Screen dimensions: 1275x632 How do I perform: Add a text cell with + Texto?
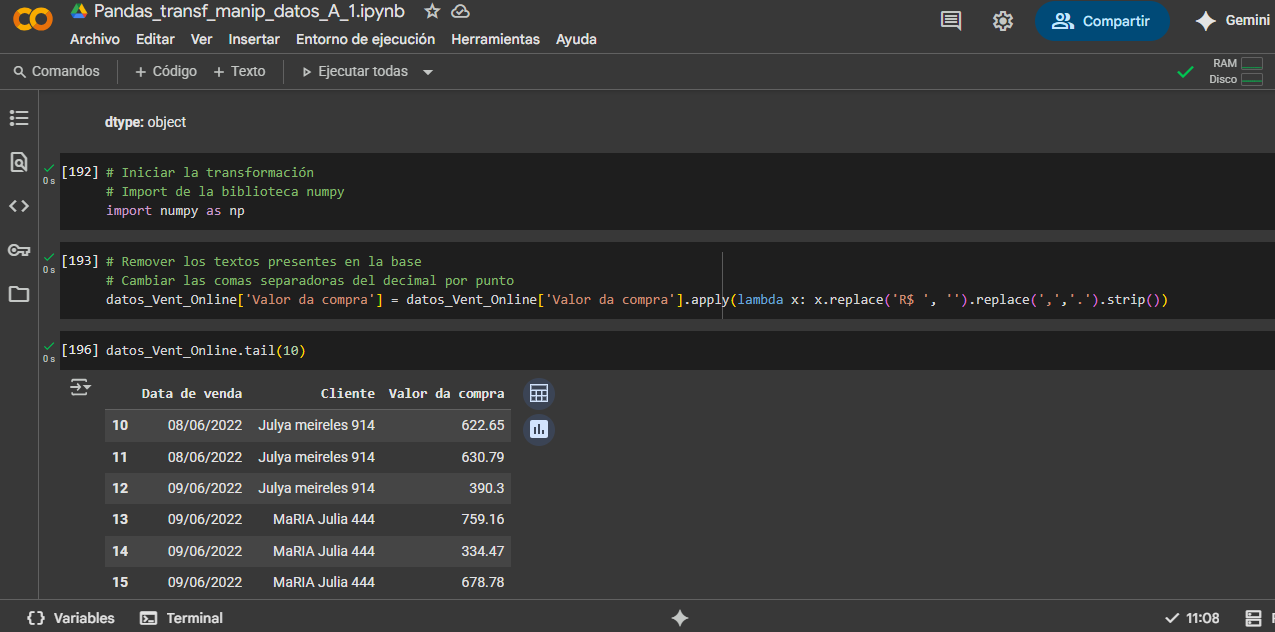[239, 72]
